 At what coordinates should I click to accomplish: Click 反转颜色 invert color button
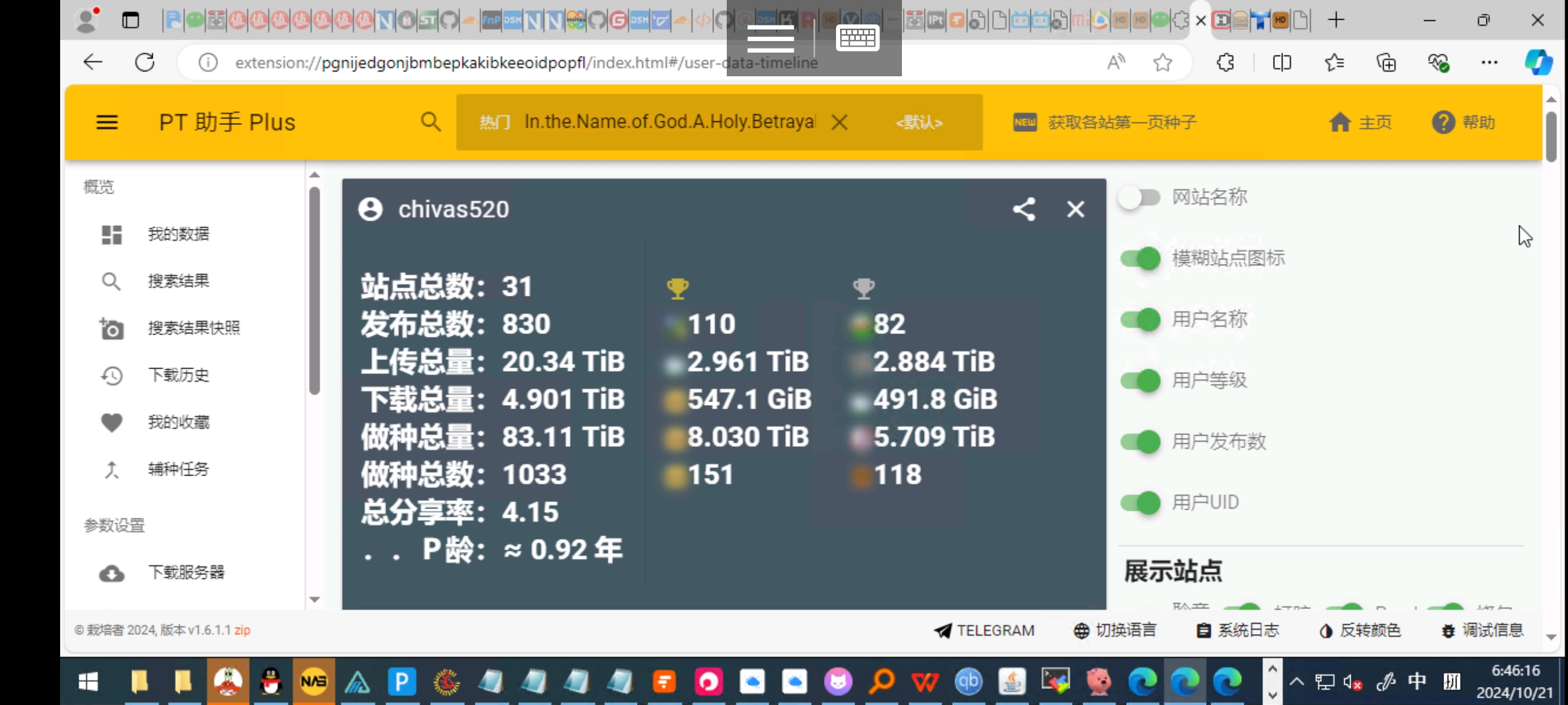point(1360,630)
